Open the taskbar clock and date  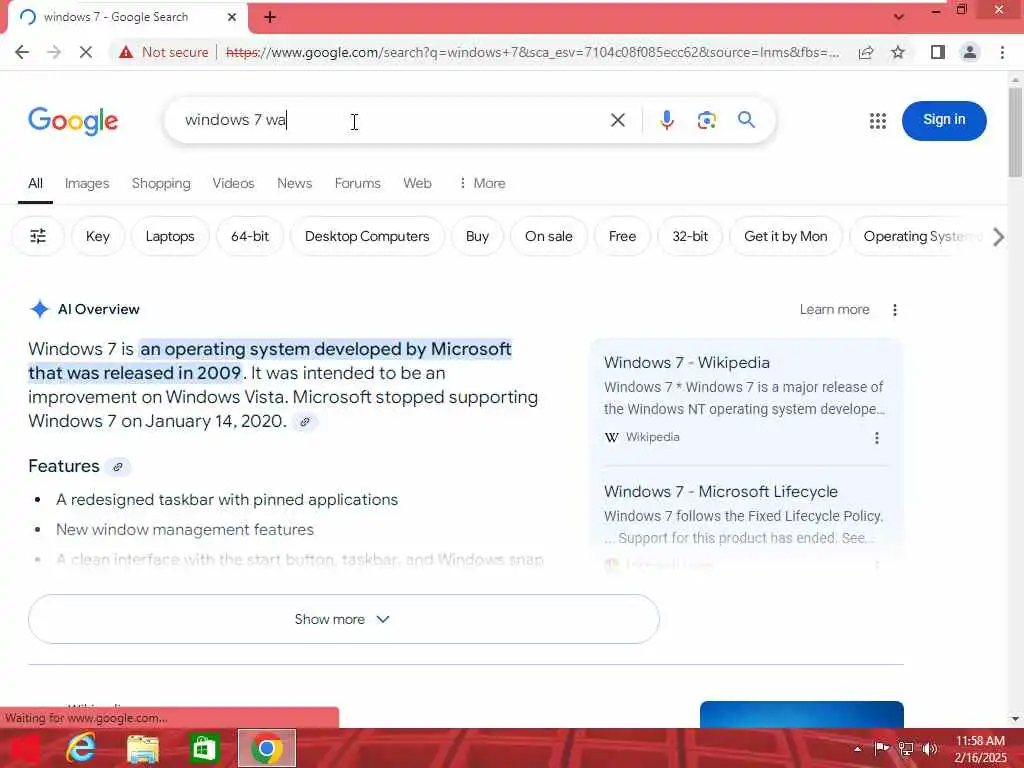click(x=980, y=749)
